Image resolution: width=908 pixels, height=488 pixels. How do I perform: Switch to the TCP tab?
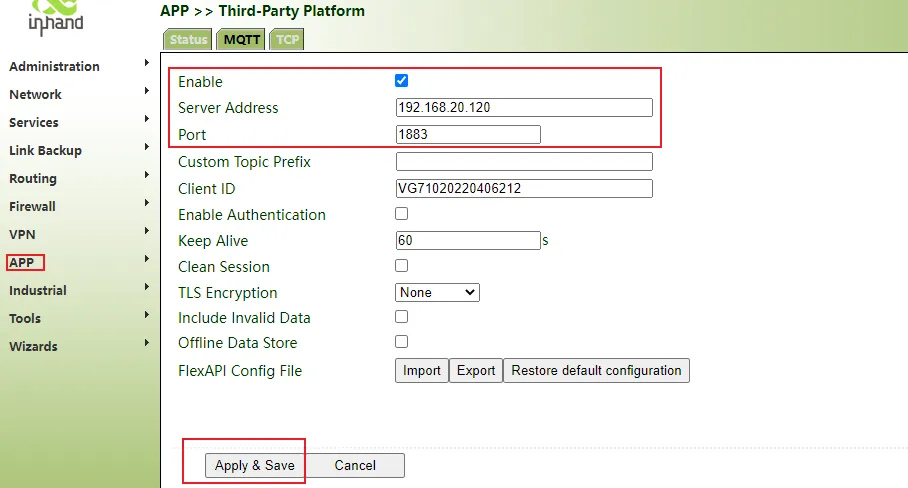[287, 39]
